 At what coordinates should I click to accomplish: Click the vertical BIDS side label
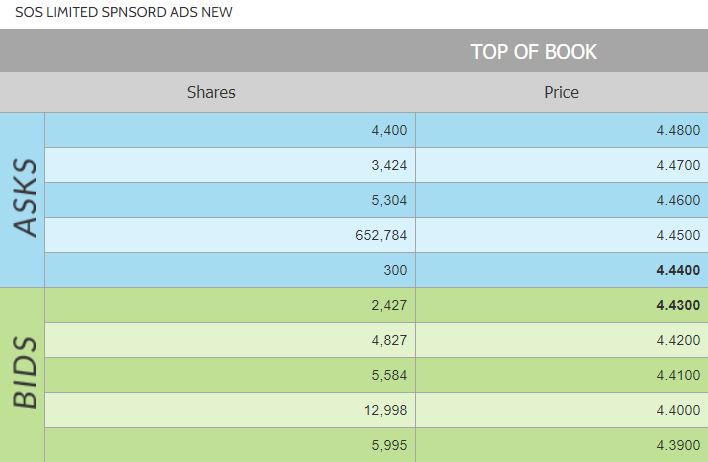coord(24,372)
